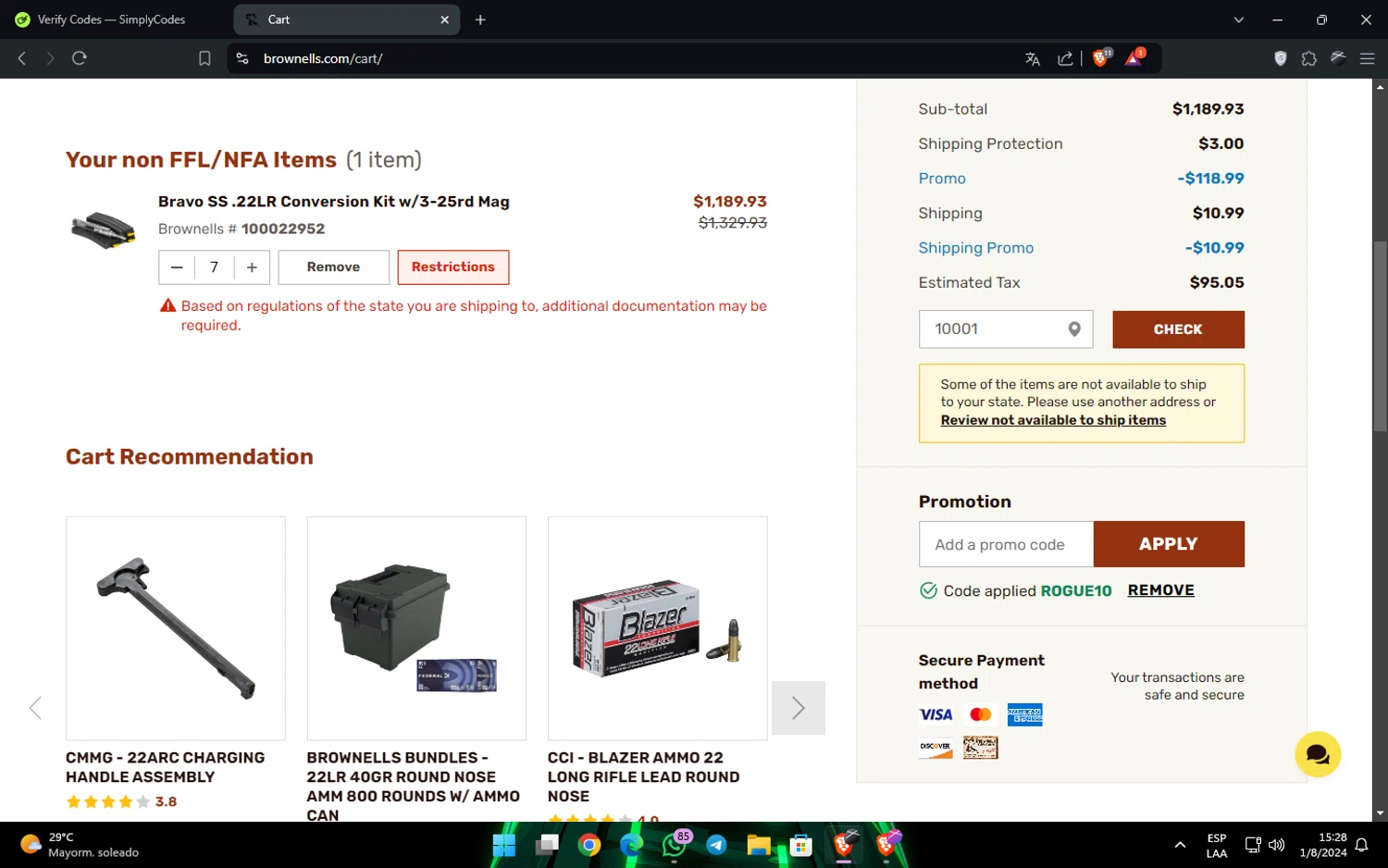Show hidden system tray icons
This screenshot has height=868, width=1388.
click(1180, 845)
